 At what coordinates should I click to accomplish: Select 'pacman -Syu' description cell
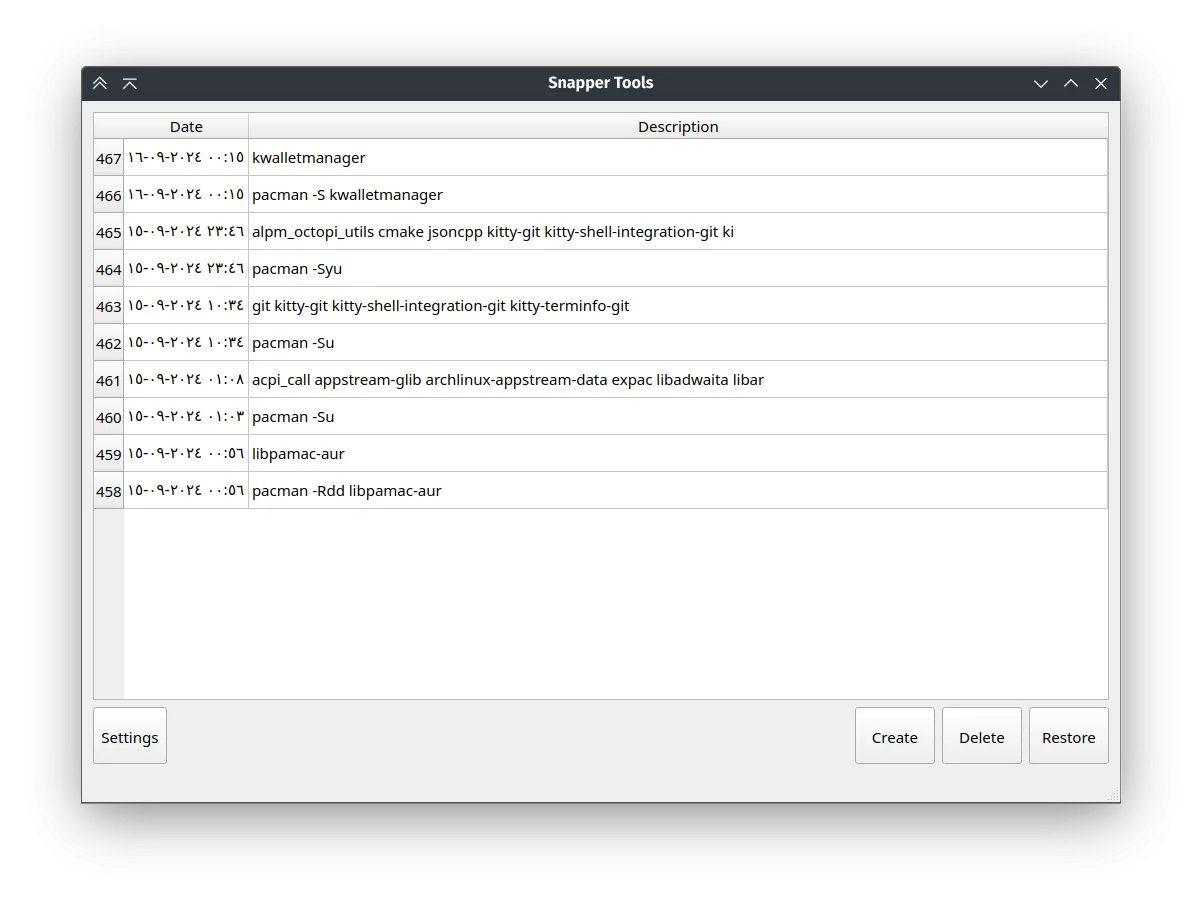pos(678,269)
